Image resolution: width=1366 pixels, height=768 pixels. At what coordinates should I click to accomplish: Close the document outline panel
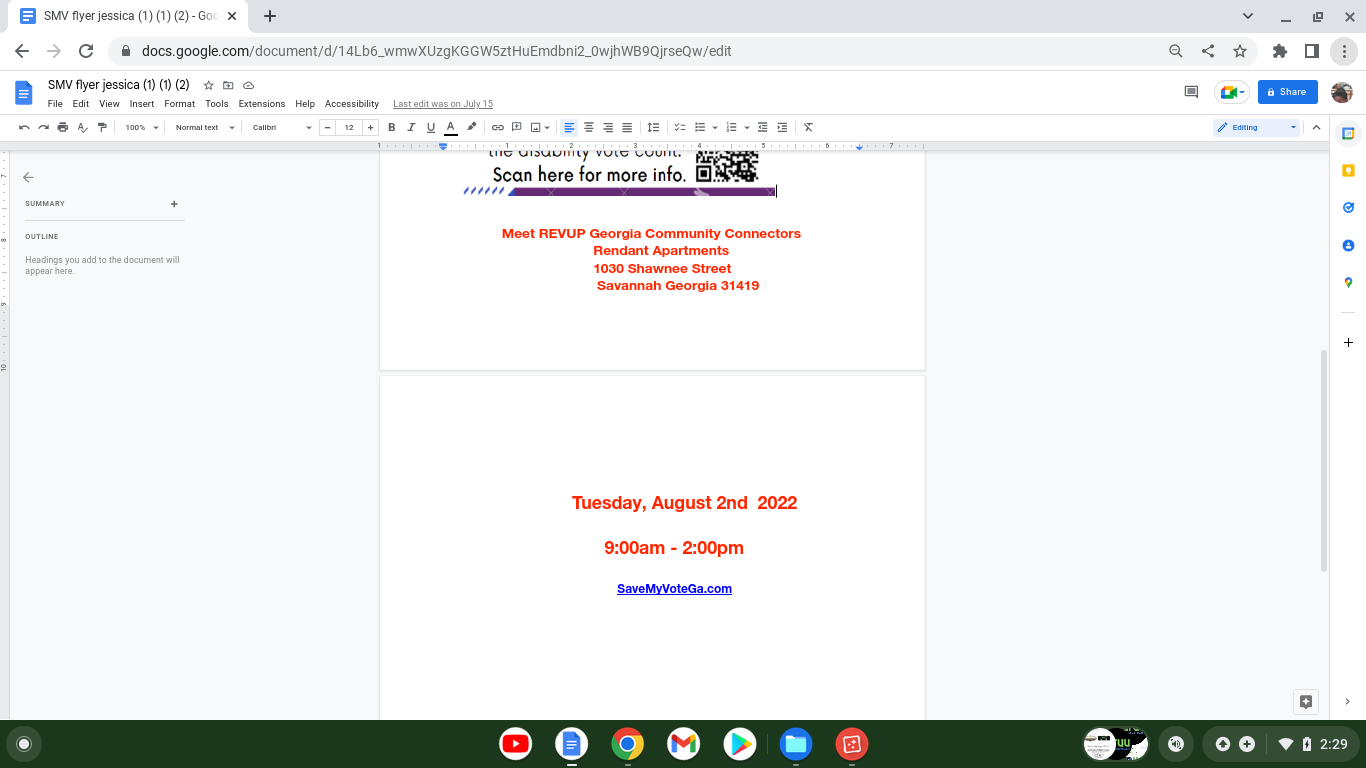pos(28,177)
